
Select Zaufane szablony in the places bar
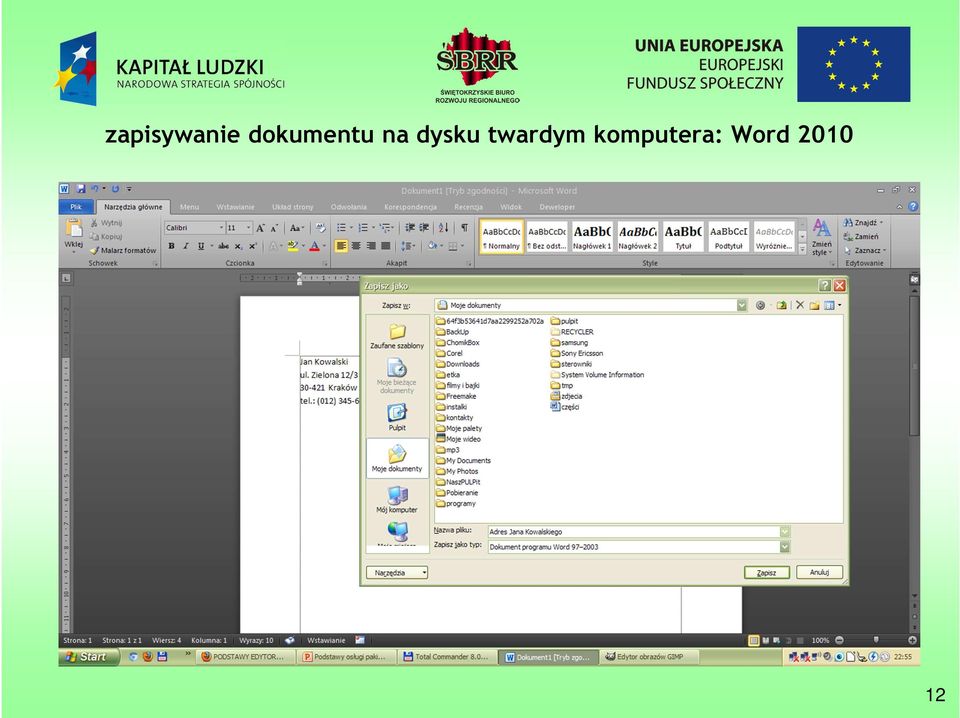pos(397,336)
